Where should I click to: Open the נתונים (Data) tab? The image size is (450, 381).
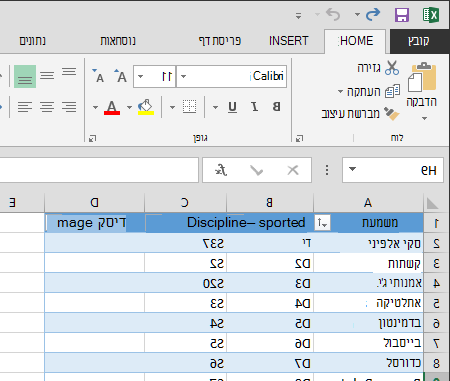[x=33, y=41]
